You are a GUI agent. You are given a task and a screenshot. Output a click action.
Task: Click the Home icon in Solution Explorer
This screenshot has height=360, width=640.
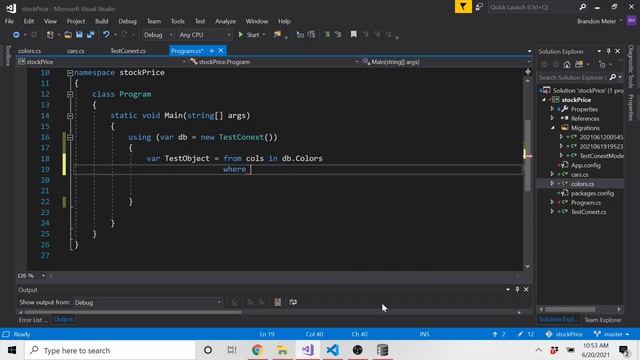click(567, 64)
